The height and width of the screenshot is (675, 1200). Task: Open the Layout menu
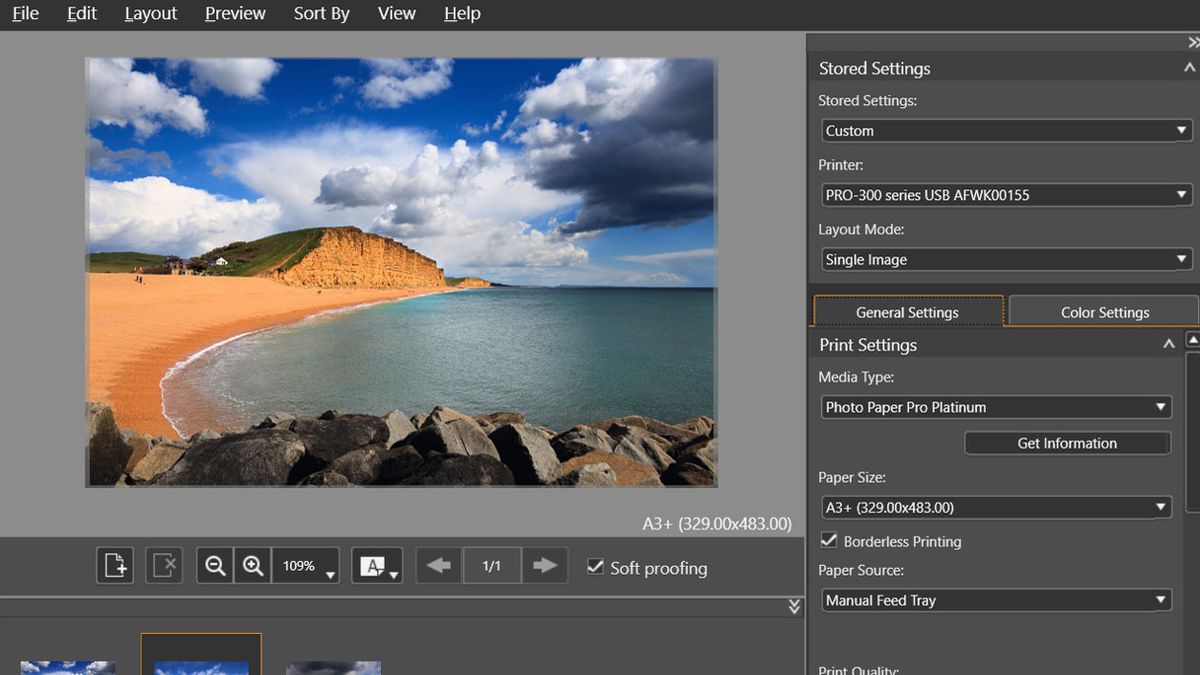pyautogui.click(x=151, y=14)
